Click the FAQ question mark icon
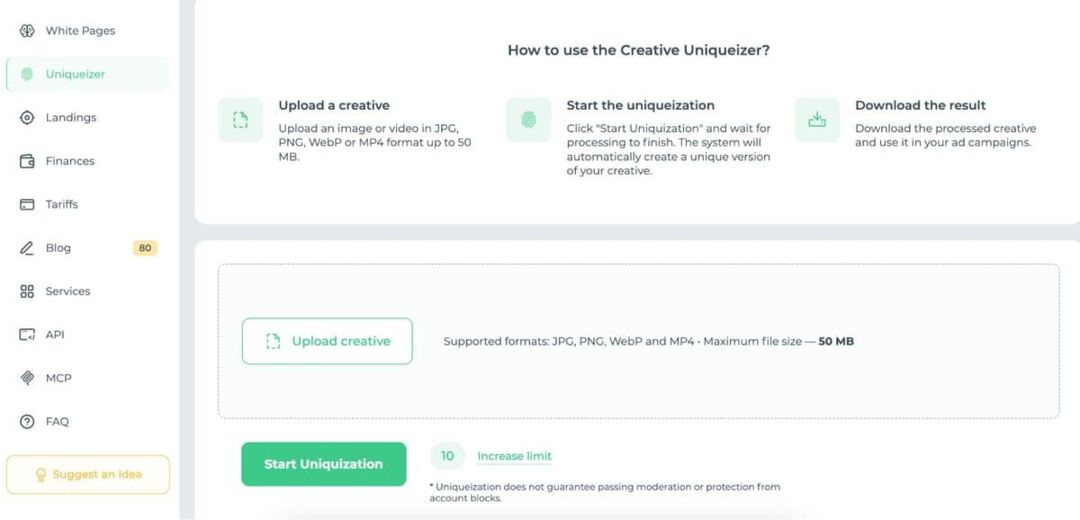1080x520 pixels. coord(27,422)
